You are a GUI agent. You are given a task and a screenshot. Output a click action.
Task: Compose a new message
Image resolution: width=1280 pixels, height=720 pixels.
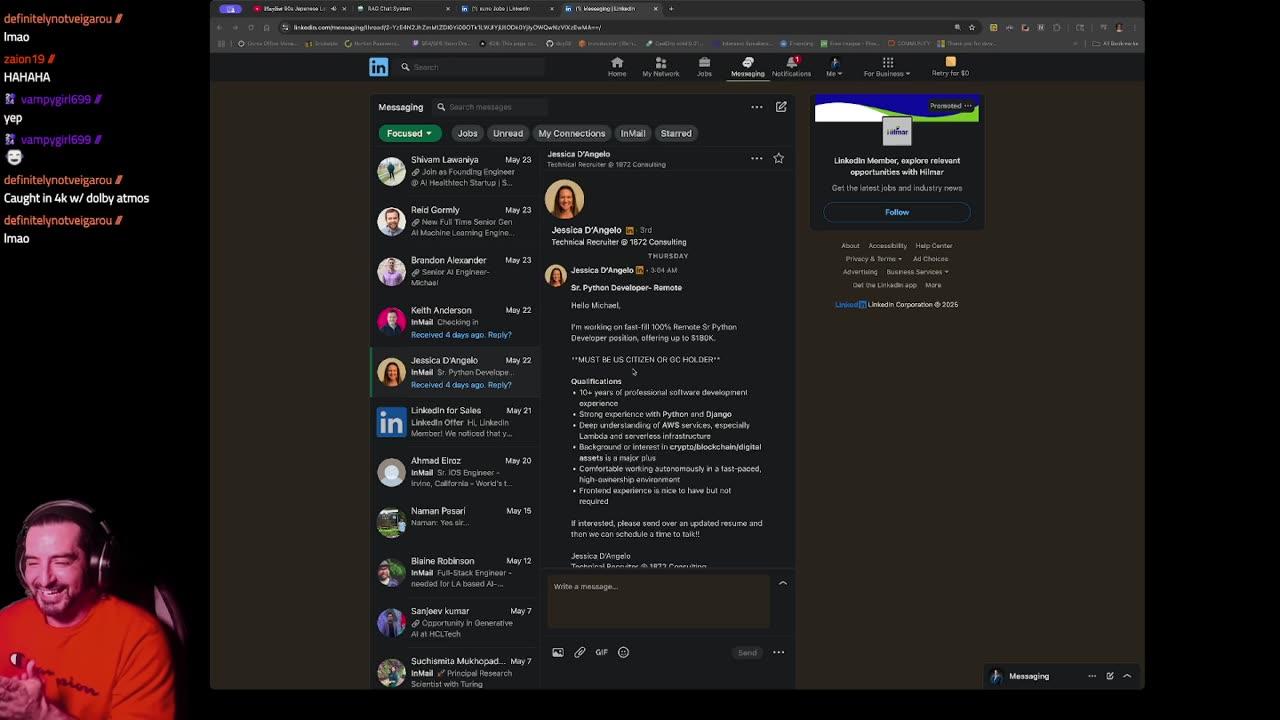coord(781,107)
